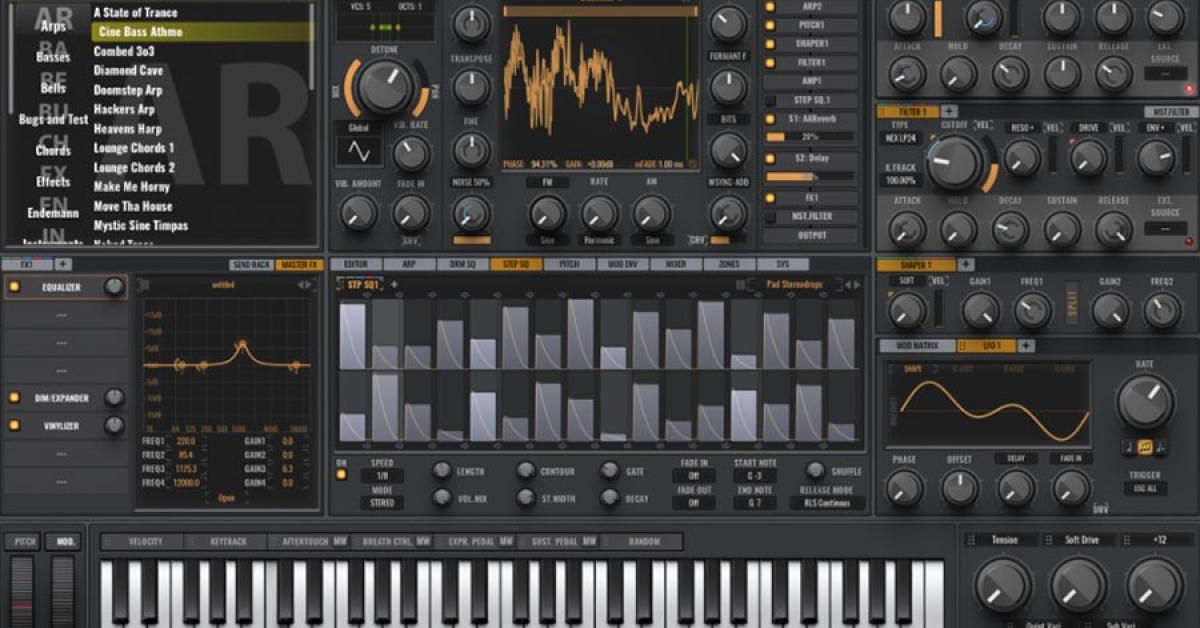
Task: Click the filter DRIVE knob
Action: point(1088,158)
